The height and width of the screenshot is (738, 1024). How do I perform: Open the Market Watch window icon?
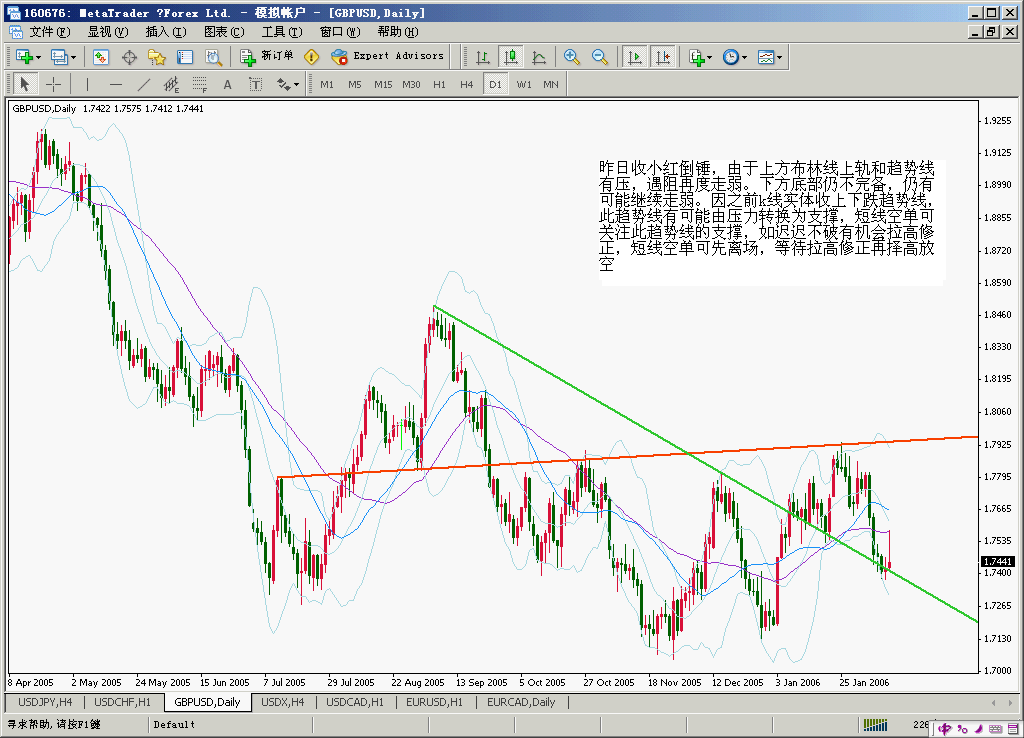[x=101, y=57]
